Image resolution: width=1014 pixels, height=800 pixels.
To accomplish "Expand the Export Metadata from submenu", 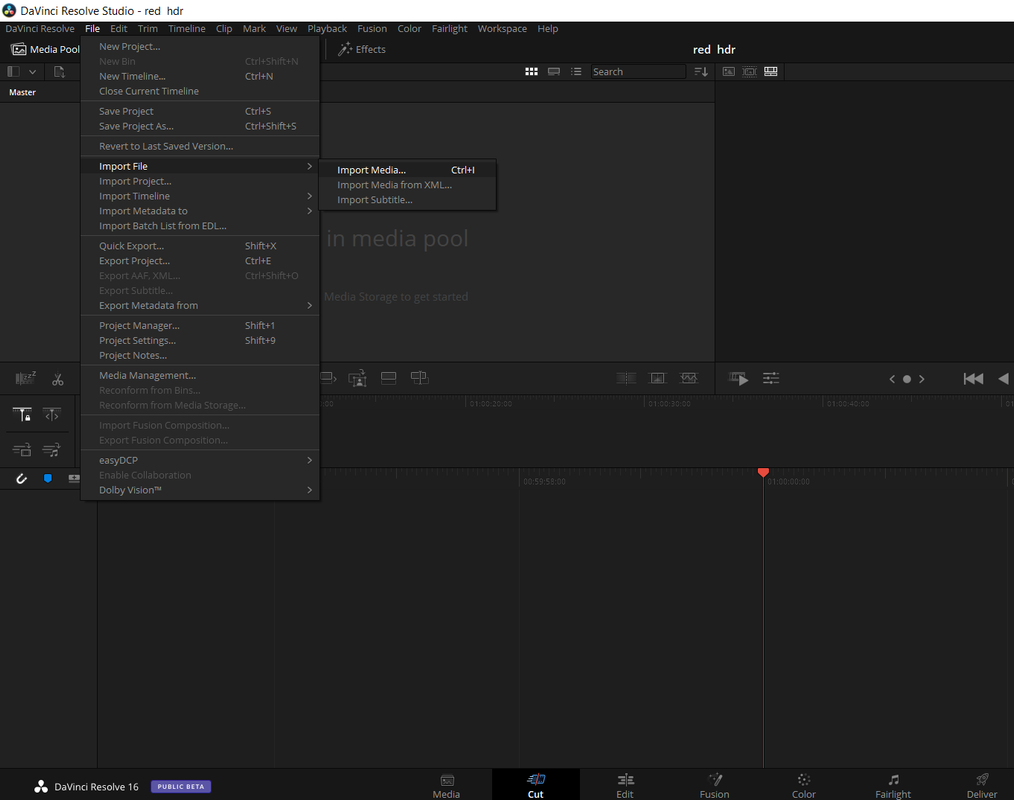I will 200,305.
